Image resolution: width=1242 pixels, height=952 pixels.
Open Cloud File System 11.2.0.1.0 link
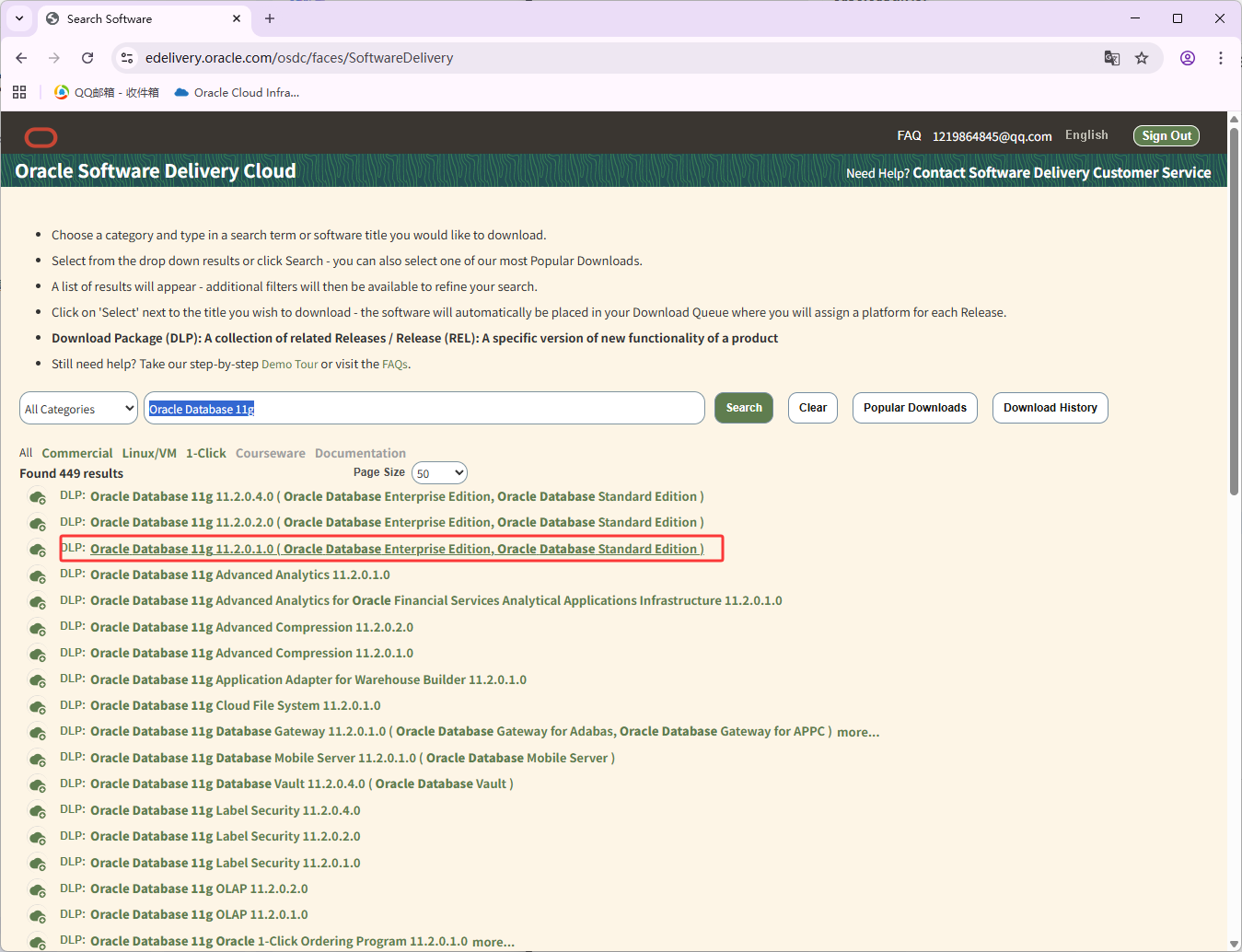(x=236, y=705)
